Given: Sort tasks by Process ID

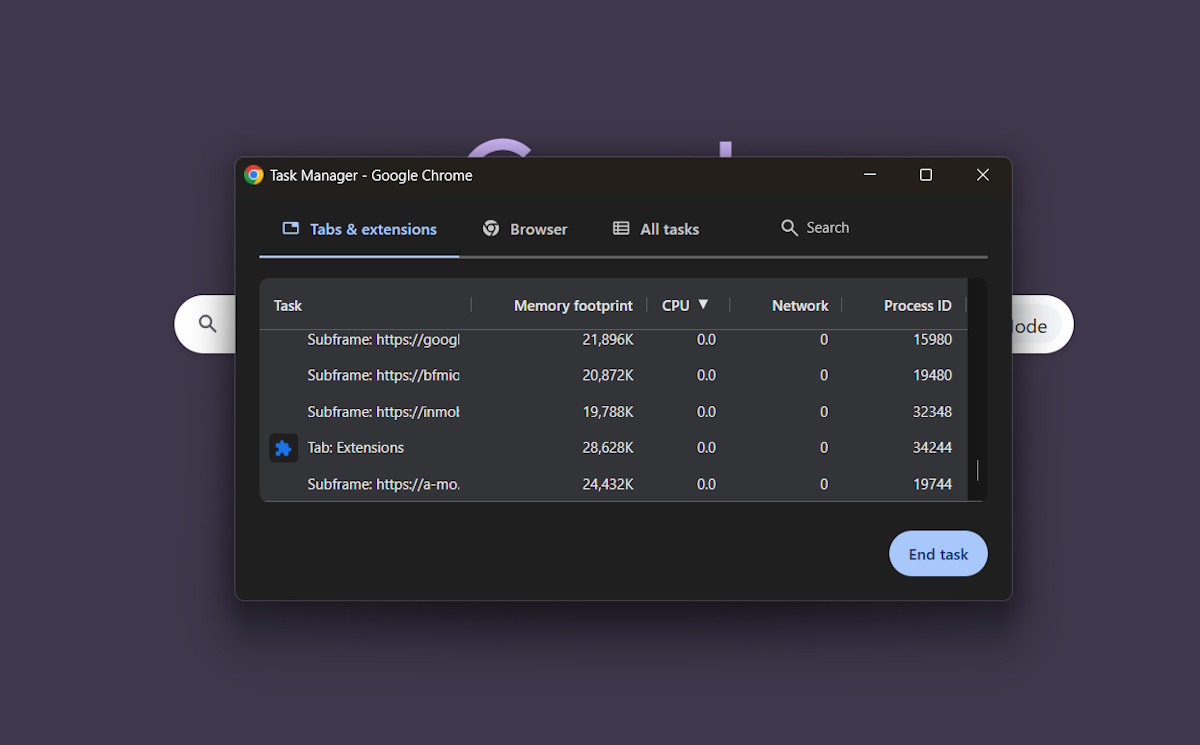Looking at the screenshot, I should (x=917, y=305).
